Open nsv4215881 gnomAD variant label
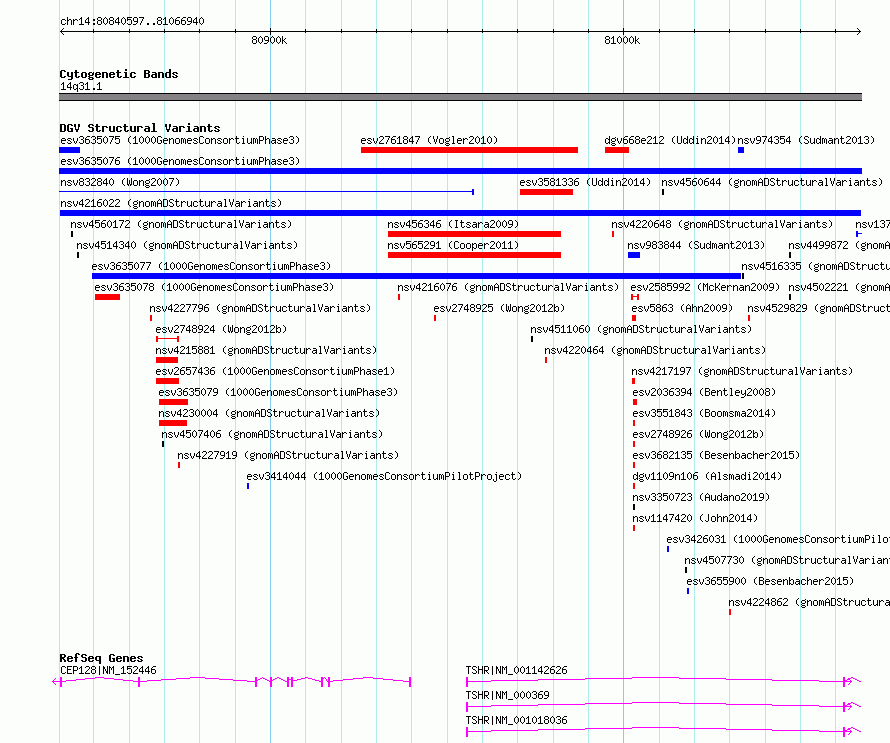The width and height of the screenshot is (890, 743). [x=266, y=350]
